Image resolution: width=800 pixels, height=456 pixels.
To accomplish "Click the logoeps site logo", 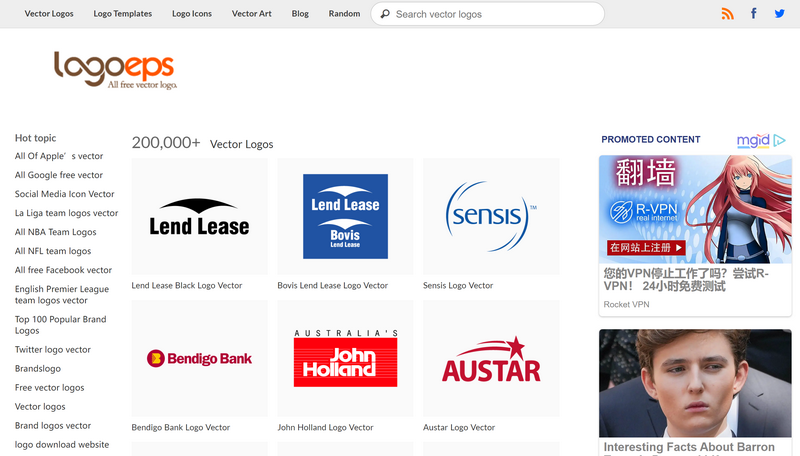I will [x=114, y=69].
